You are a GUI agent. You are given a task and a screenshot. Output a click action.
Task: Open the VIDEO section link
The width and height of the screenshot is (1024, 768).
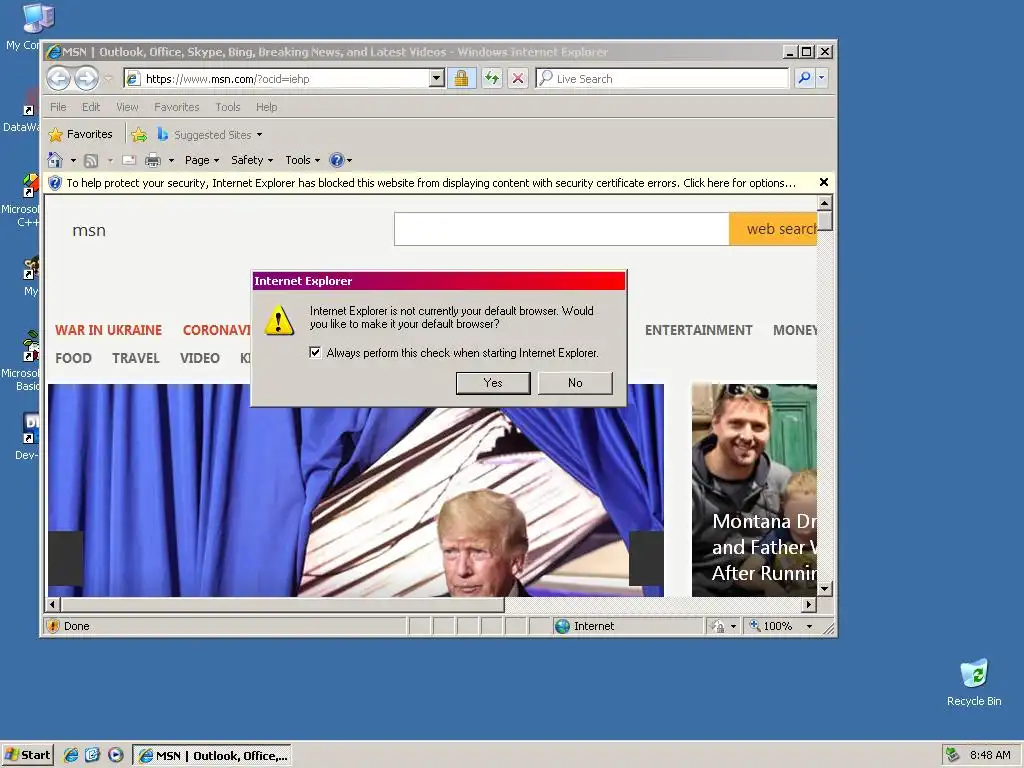(200, 358)
